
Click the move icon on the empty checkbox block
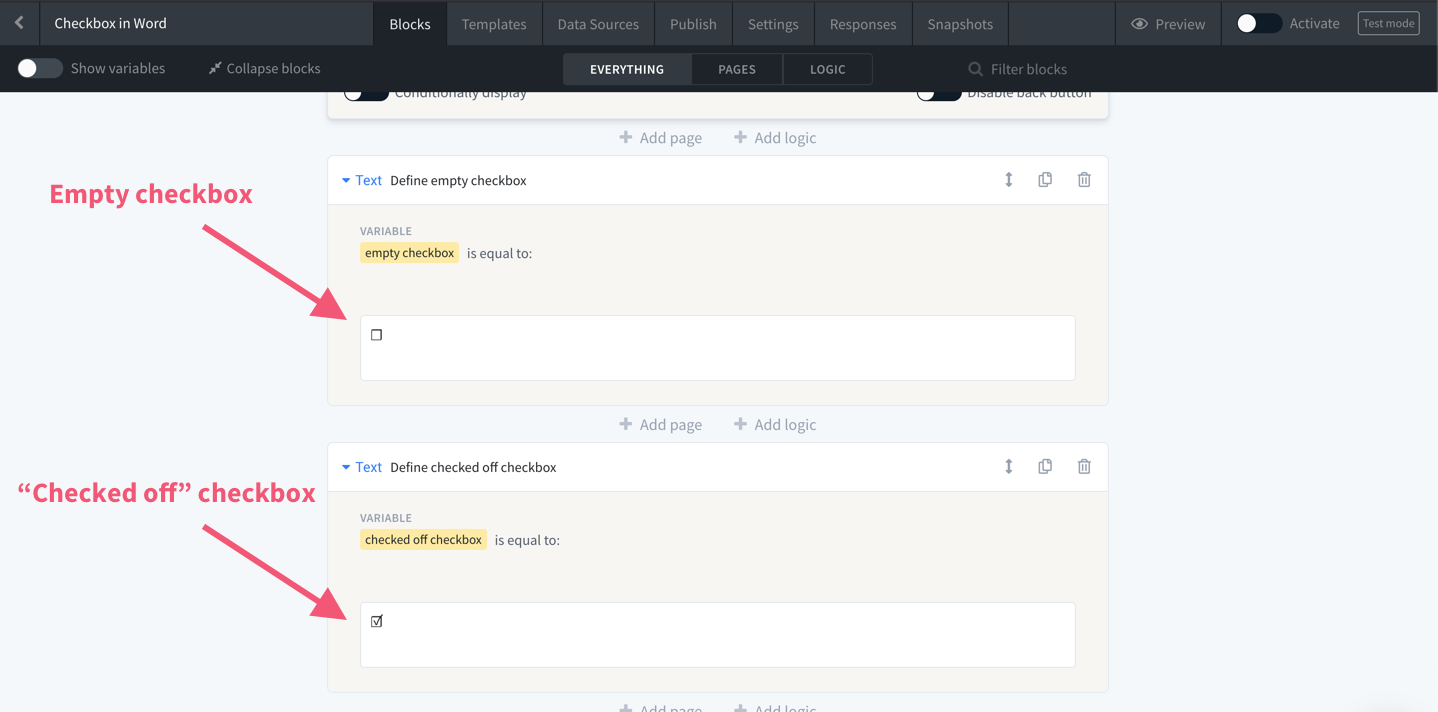point(1009,180)
